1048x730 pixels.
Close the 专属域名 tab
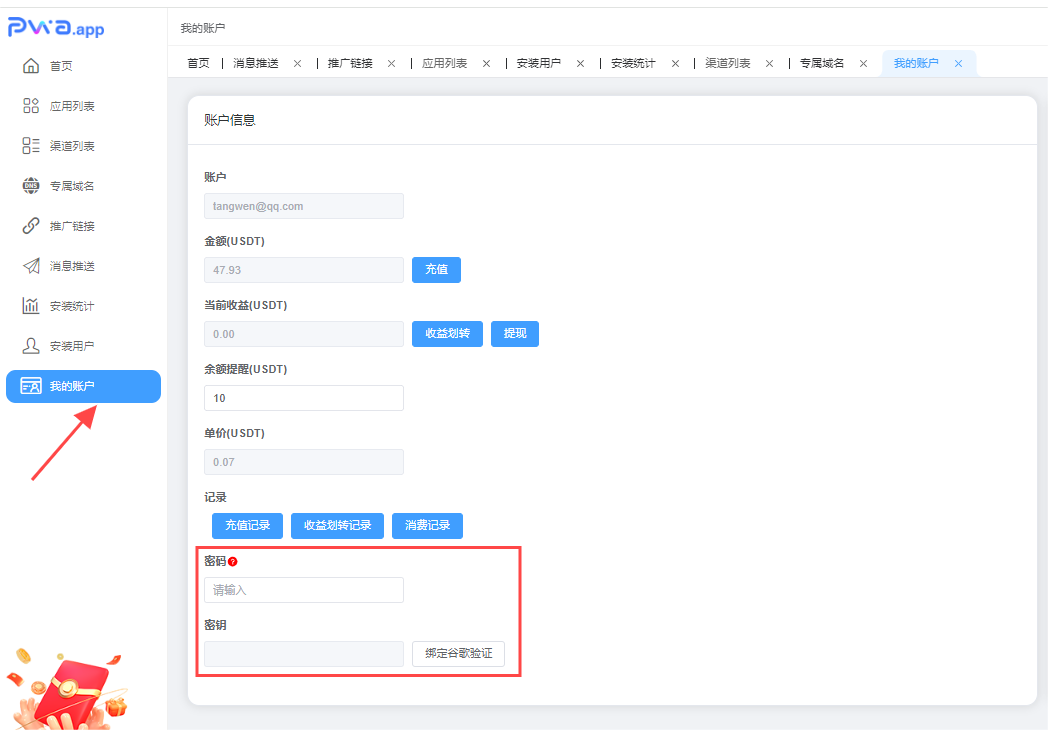[x=863, y=63]
